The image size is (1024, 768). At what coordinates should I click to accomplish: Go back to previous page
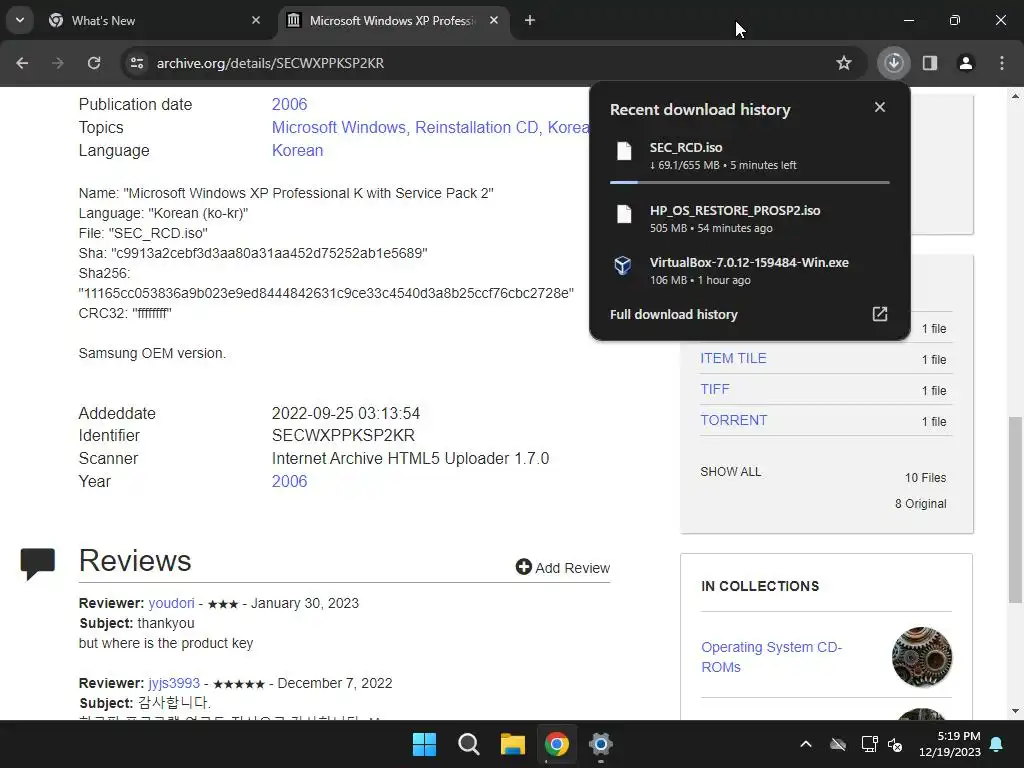pyautogui.click(x=22, y=63)
